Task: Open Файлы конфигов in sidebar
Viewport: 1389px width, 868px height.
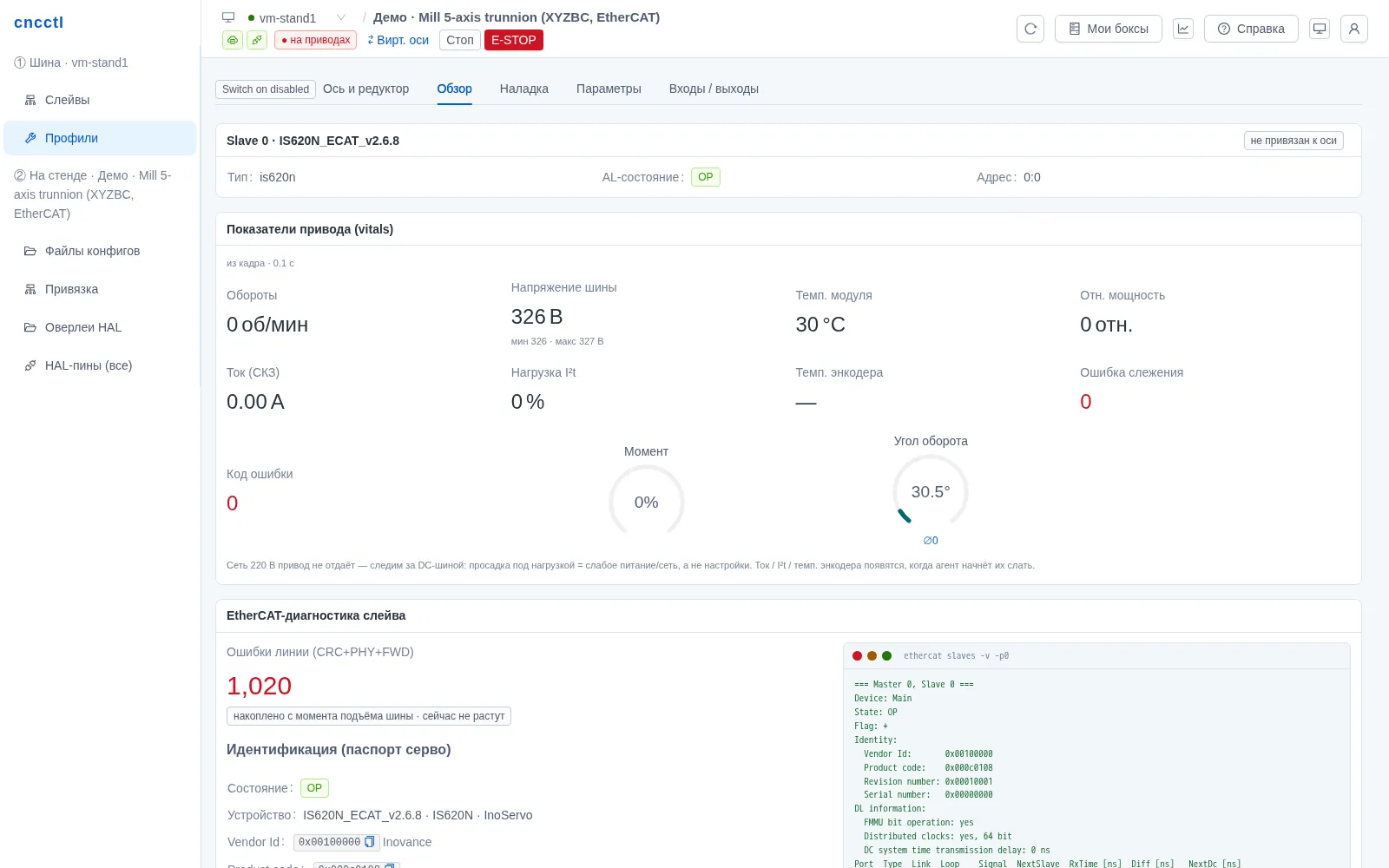Action: pos(100,251)
